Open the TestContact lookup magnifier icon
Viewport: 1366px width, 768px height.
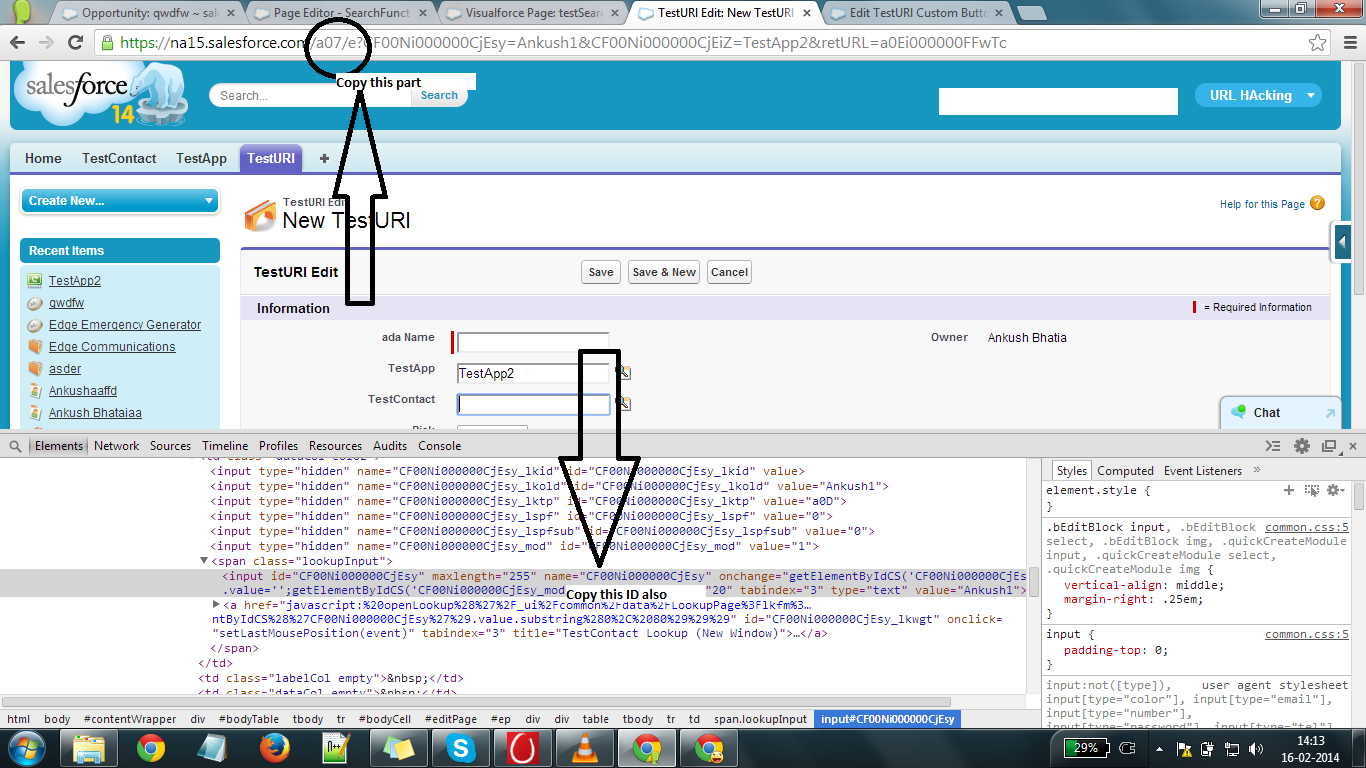pos(625,403)
